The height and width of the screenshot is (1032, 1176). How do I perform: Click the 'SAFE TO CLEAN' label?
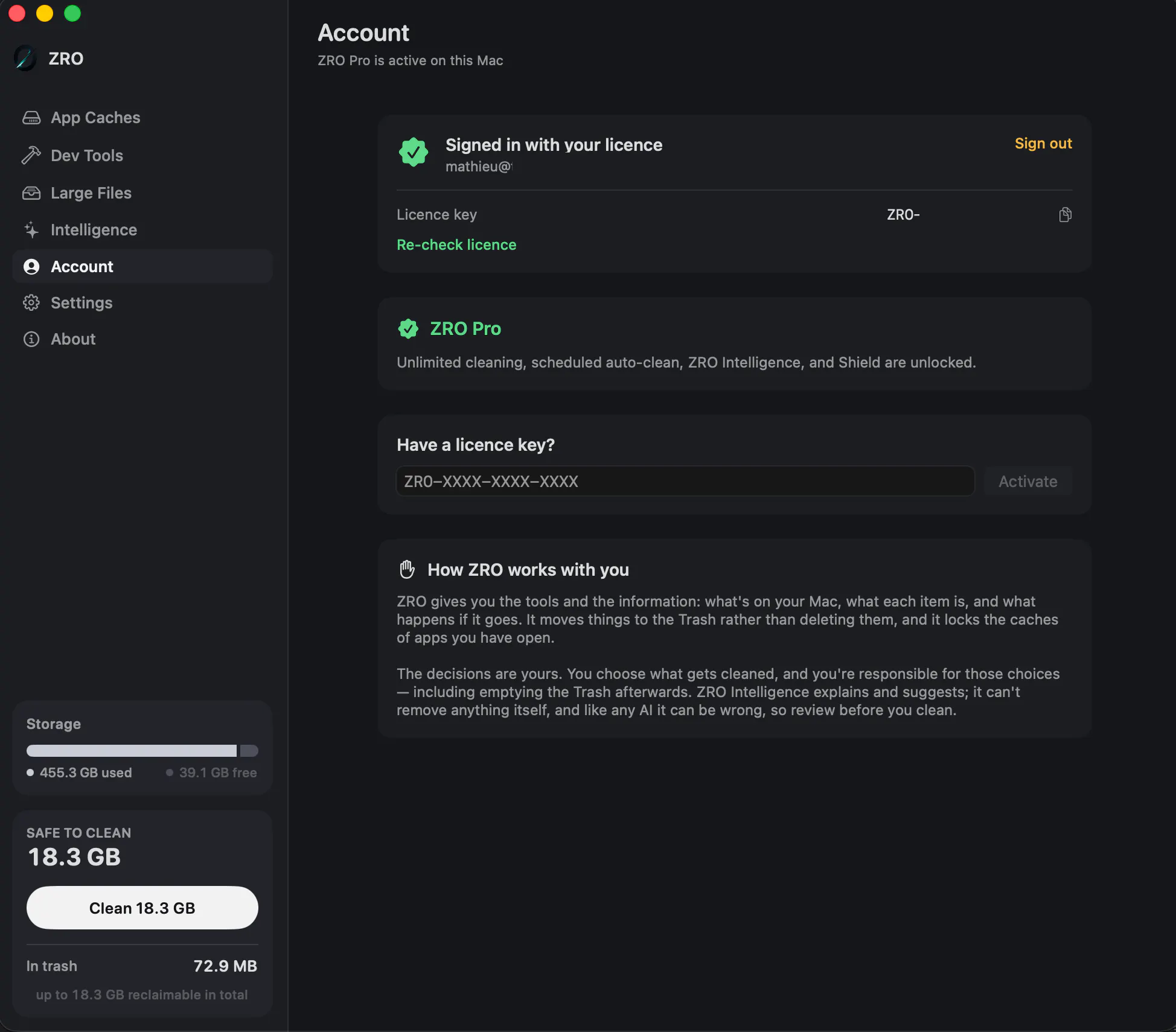[78, 833]
